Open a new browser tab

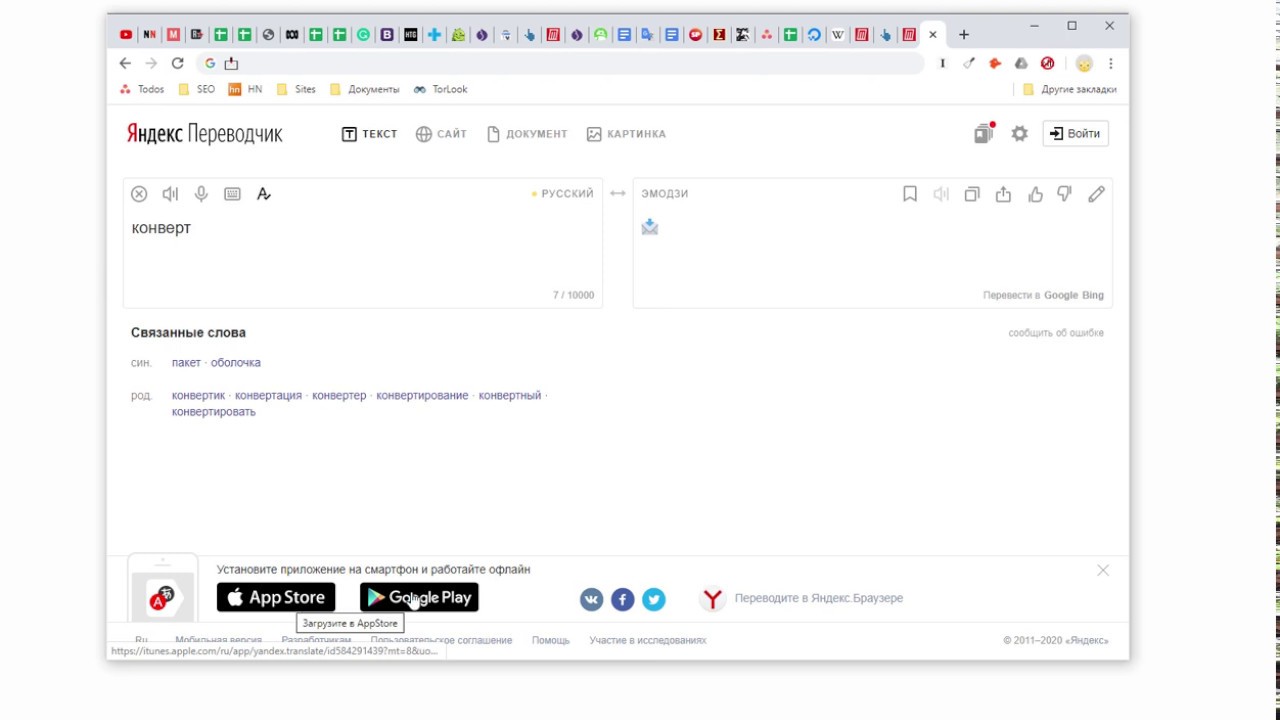[964, 35]
